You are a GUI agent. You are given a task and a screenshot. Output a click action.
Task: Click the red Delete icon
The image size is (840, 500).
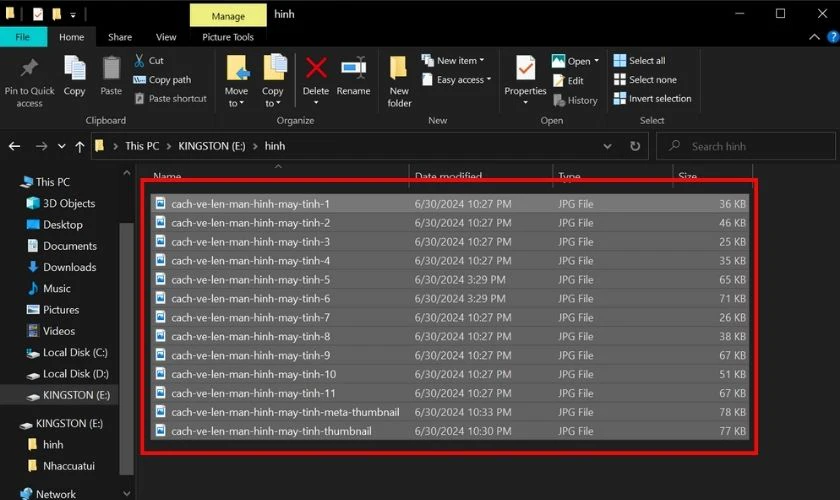(x=316, y=70)
